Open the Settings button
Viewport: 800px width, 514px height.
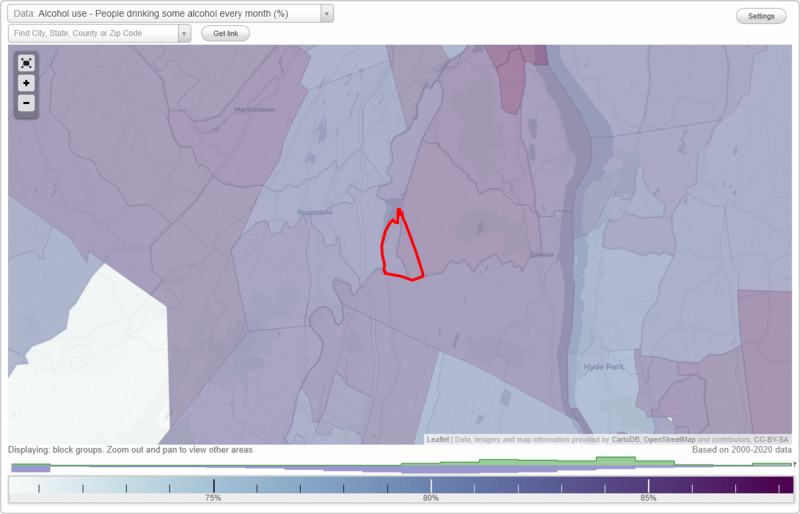point(761,16)
